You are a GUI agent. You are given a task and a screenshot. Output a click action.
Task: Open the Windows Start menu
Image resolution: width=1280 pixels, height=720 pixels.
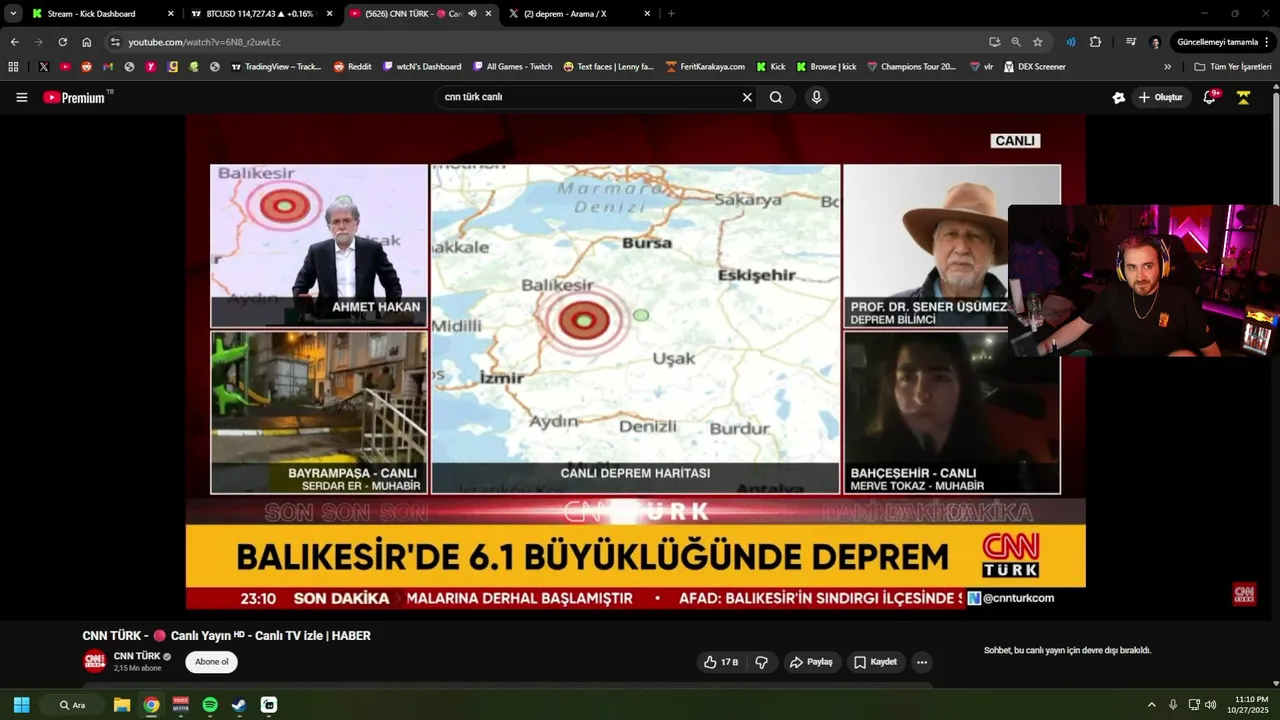click(x=21, y=705)
